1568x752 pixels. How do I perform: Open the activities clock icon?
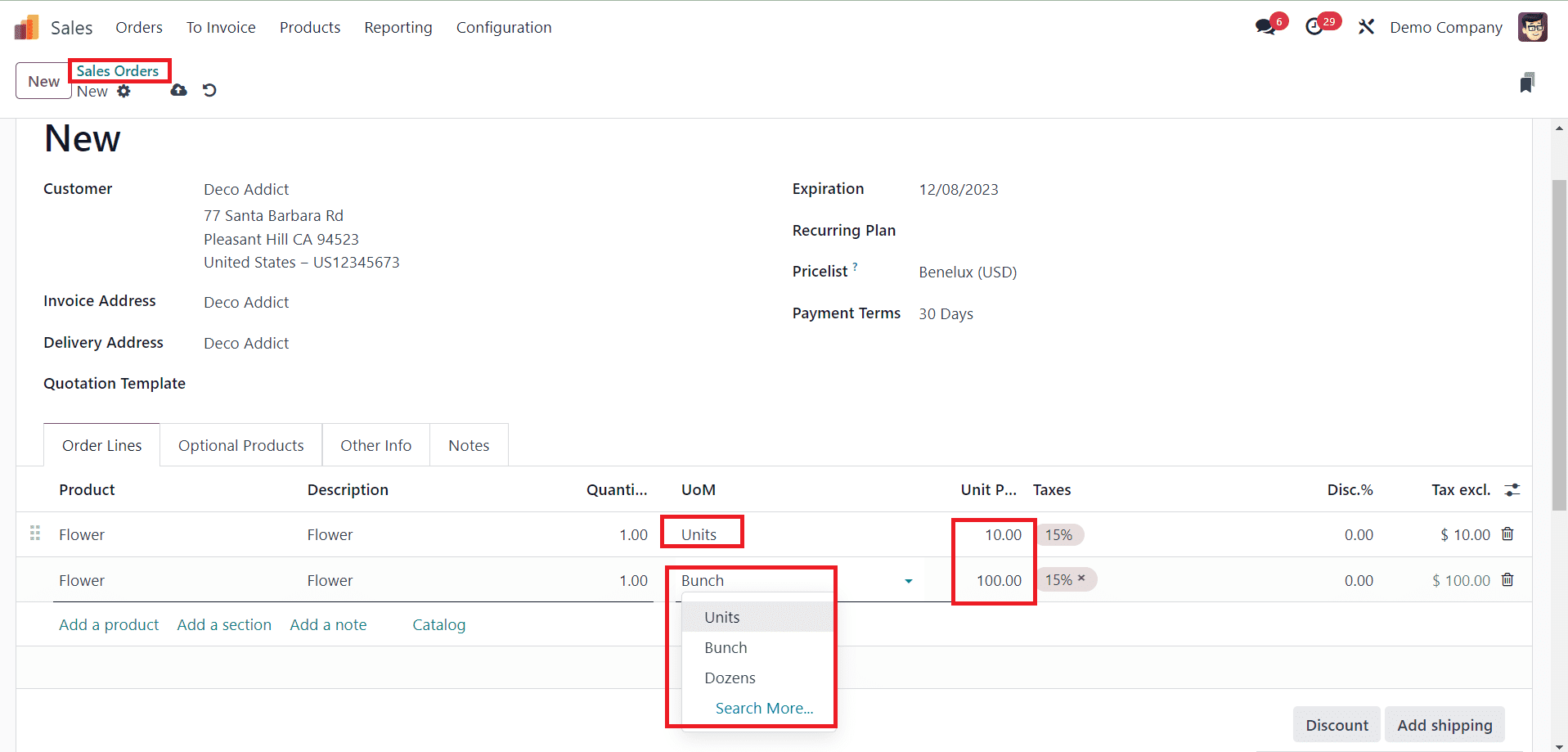point(1314,27)
